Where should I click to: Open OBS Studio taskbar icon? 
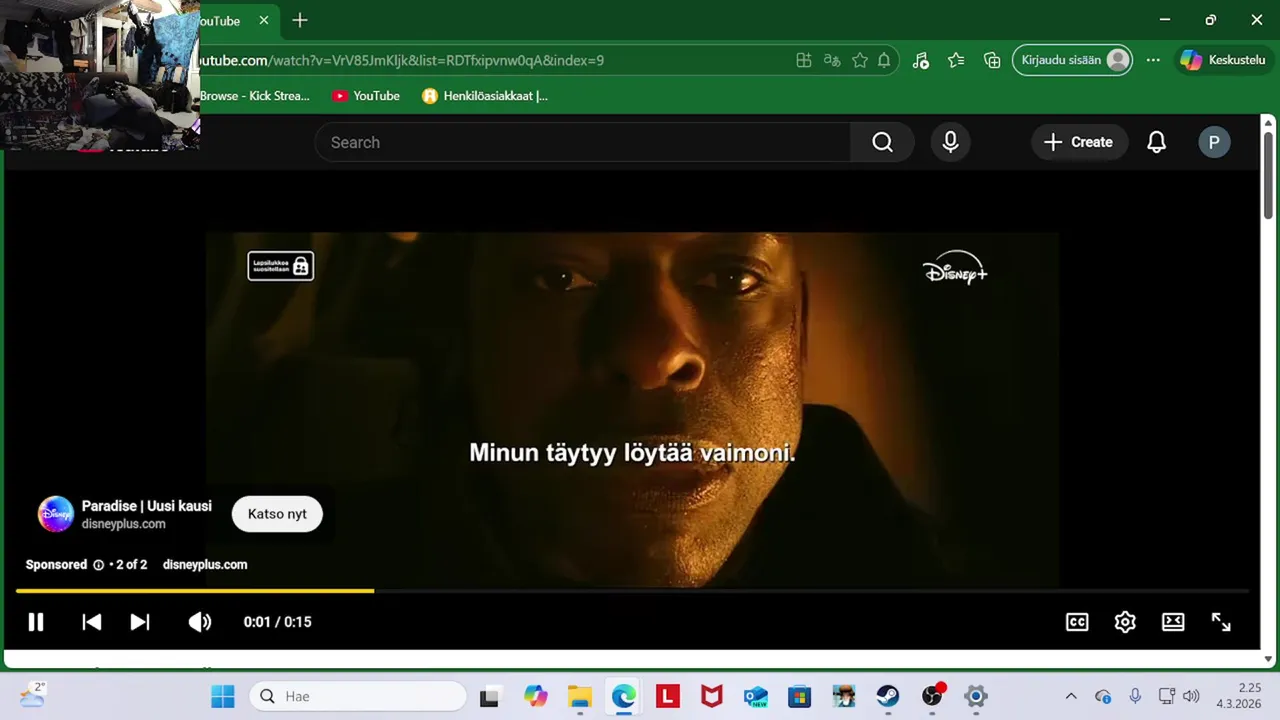pos(932,696)
